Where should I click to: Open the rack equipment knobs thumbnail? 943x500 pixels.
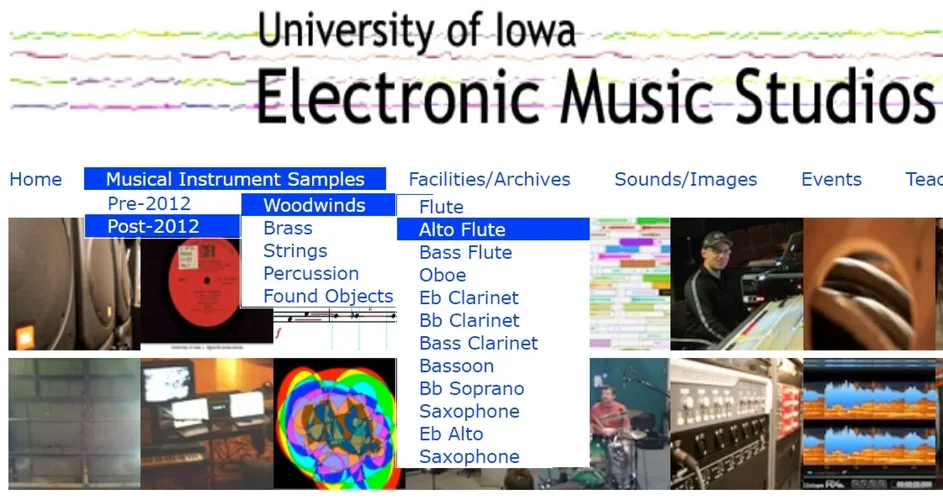pyautogui.click(x=737, y=424)
